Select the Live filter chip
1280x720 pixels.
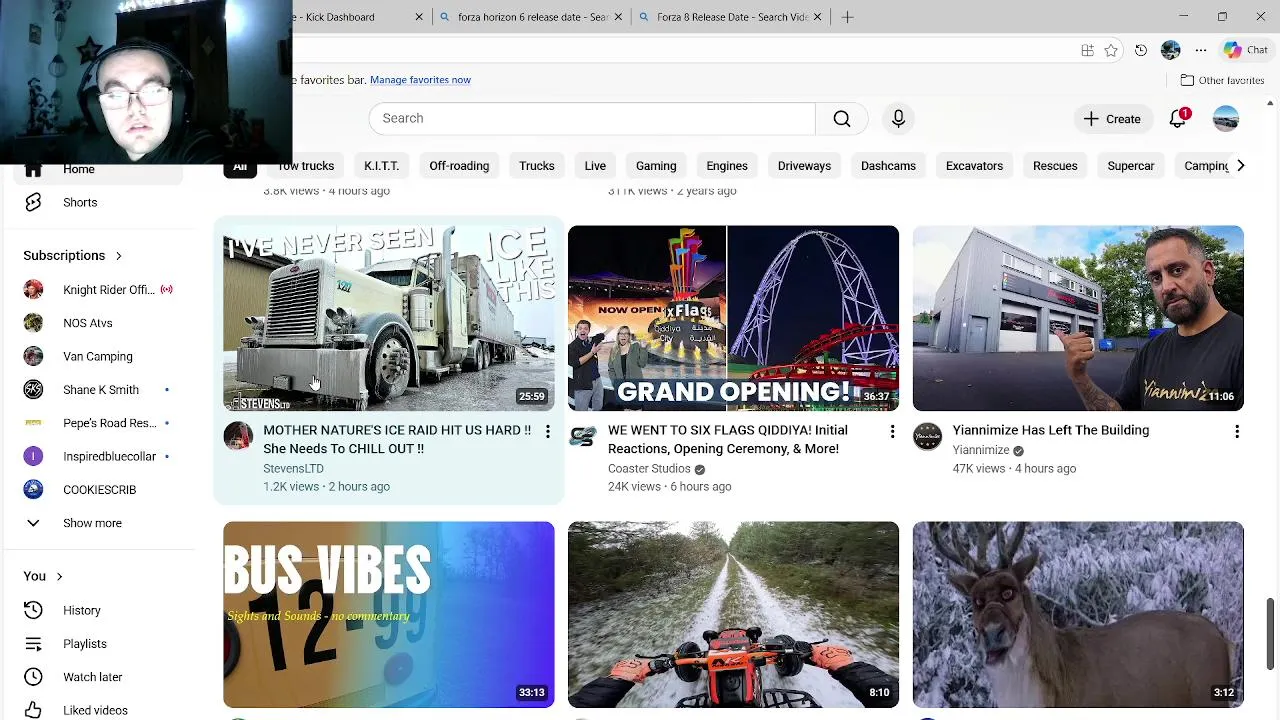point(595,166)
